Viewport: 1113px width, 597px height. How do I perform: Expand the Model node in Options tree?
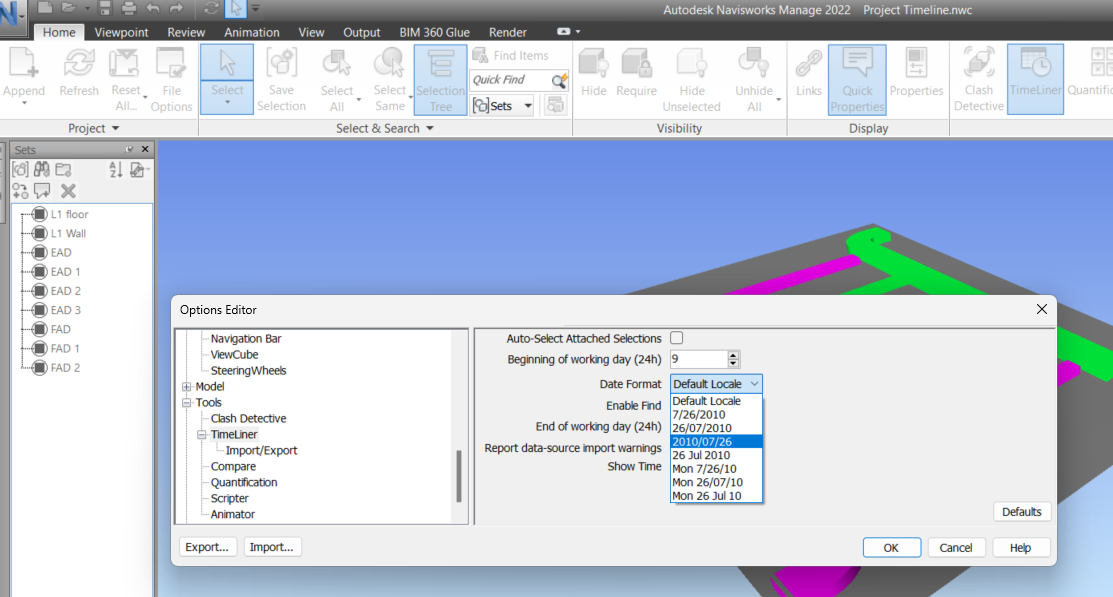tap(185, 385)
